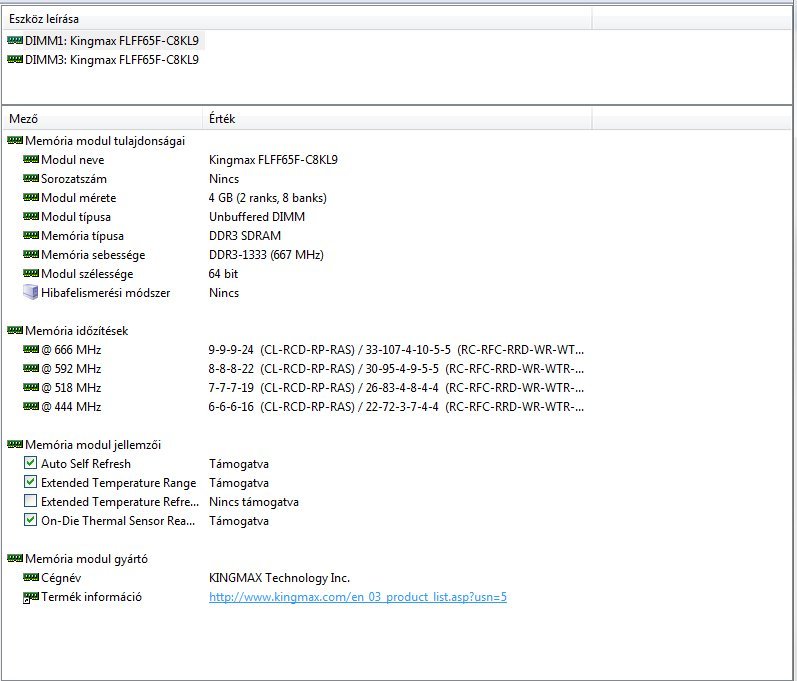The image size is (797, 681).
Task: Click icon next to Modul mérete
Action: (31, 197)
